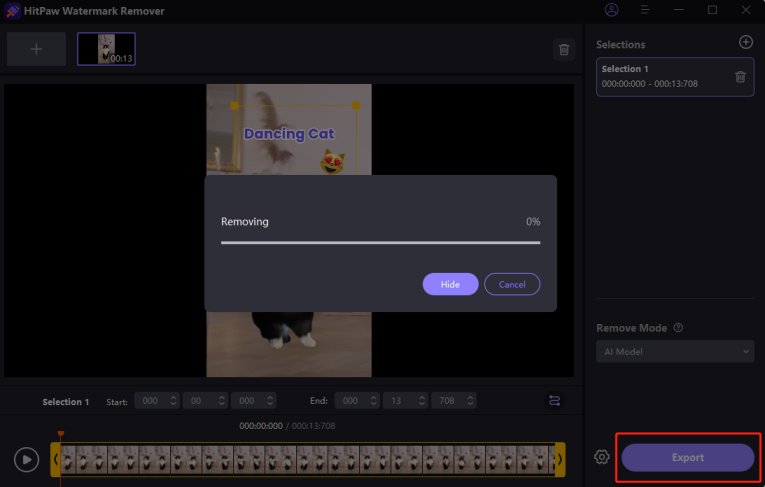Play the video with the play button
The width and height of the screenshot is (765, 487).
[26, 459]
